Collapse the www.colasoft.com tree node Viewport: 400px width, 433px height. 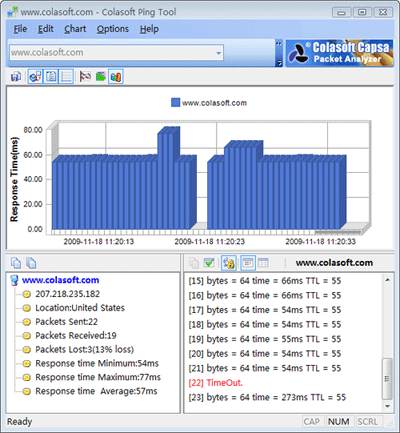[x=14, y=280]
